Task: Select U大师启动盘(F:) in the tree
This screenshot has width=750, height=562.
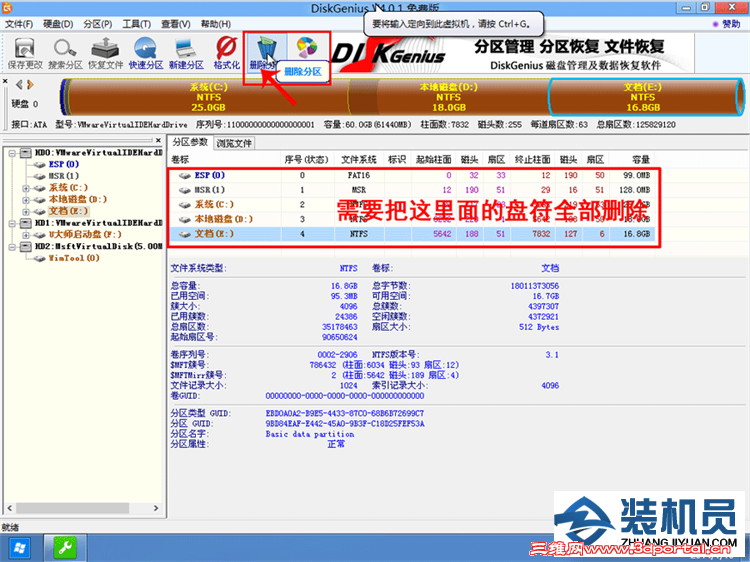Action: pyautogui.click(x=85, y=234)
